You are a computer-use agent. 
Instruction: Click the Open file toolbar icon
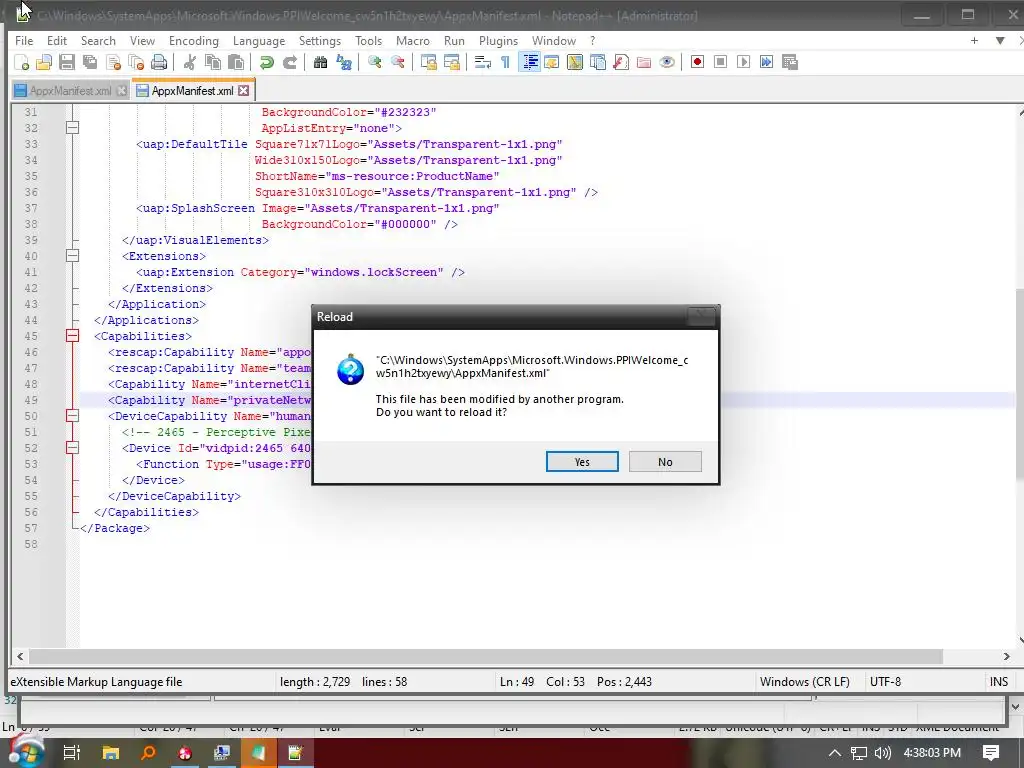click(44, 62)
